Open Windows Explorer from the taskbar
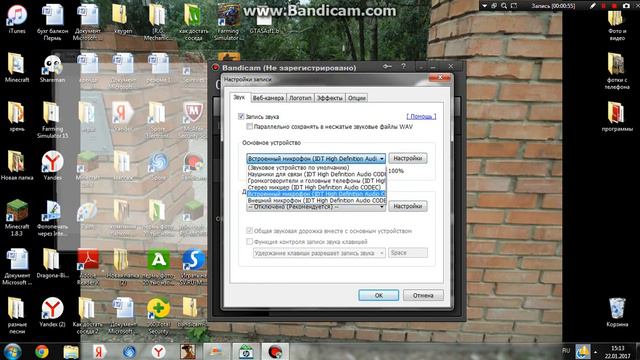Screen dimensions: 640x360 point(71,351)
